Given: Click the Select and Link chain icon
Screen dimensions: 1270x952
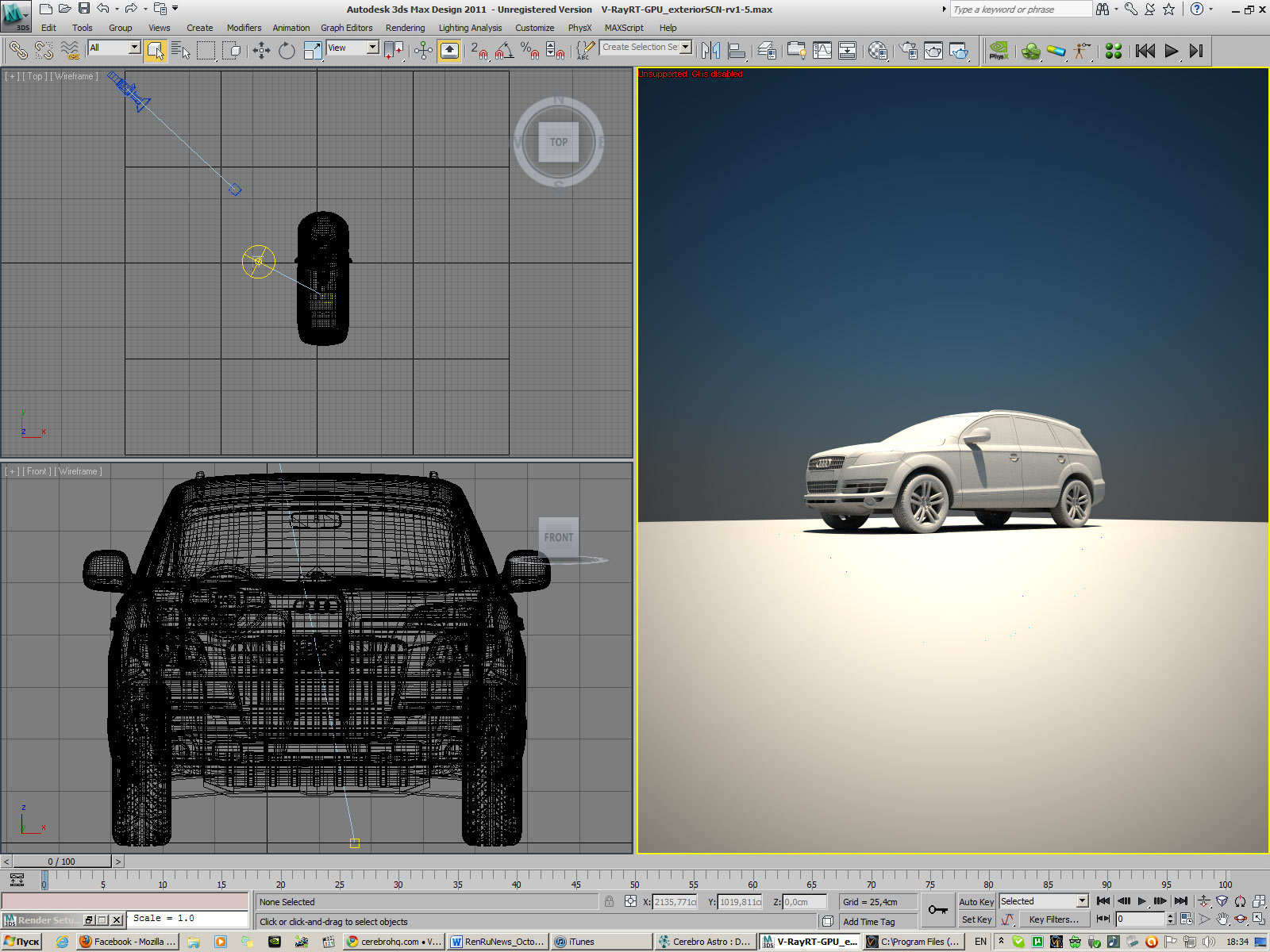Looking at the screenshot, I should (17, 51).
